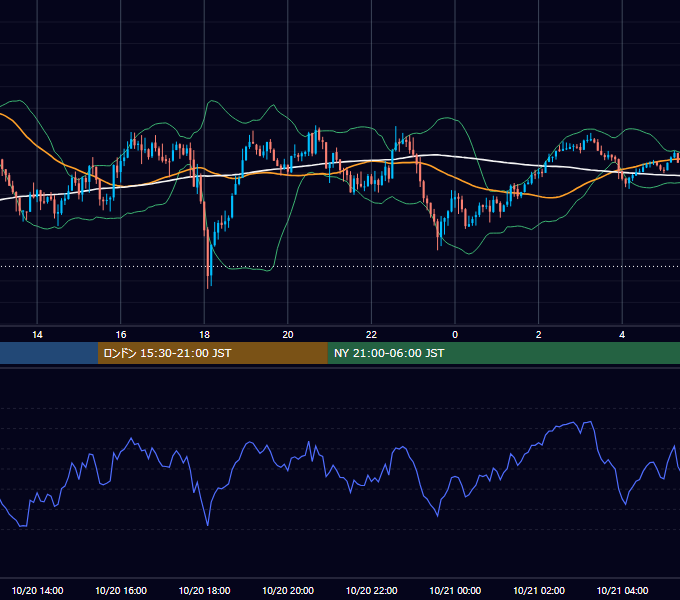The width and height of the screenshot is (680, 600).
Task: Click the 10/20 22:00 date label
Action: pyautogui.click(x=371, y=590)
